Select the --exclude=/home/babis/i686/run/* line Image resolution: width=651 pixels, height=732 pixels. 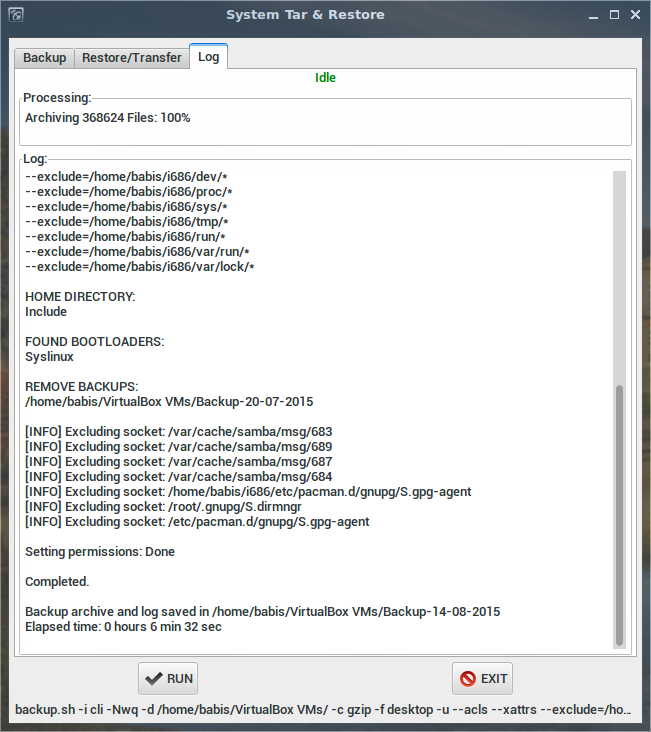(125, 237)
